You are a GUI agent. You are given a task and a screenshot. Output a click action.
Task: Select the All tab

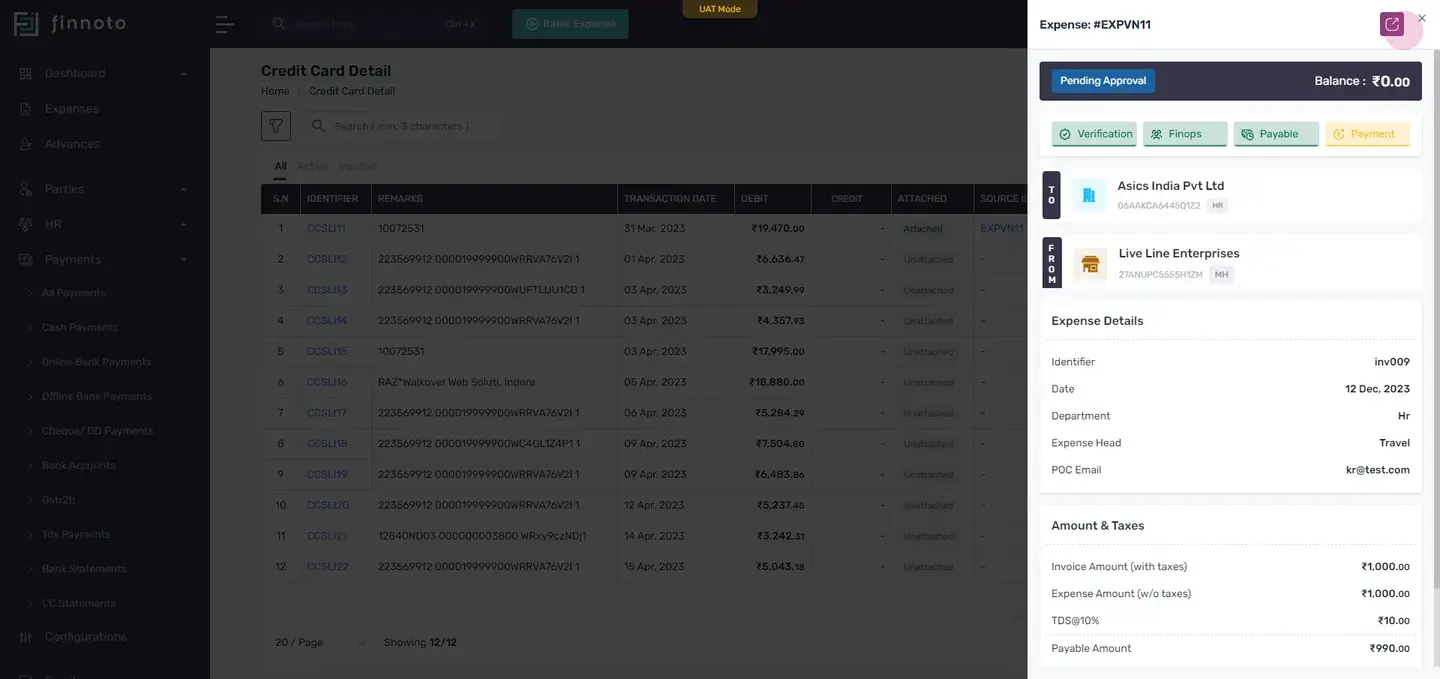pos(281,166)
